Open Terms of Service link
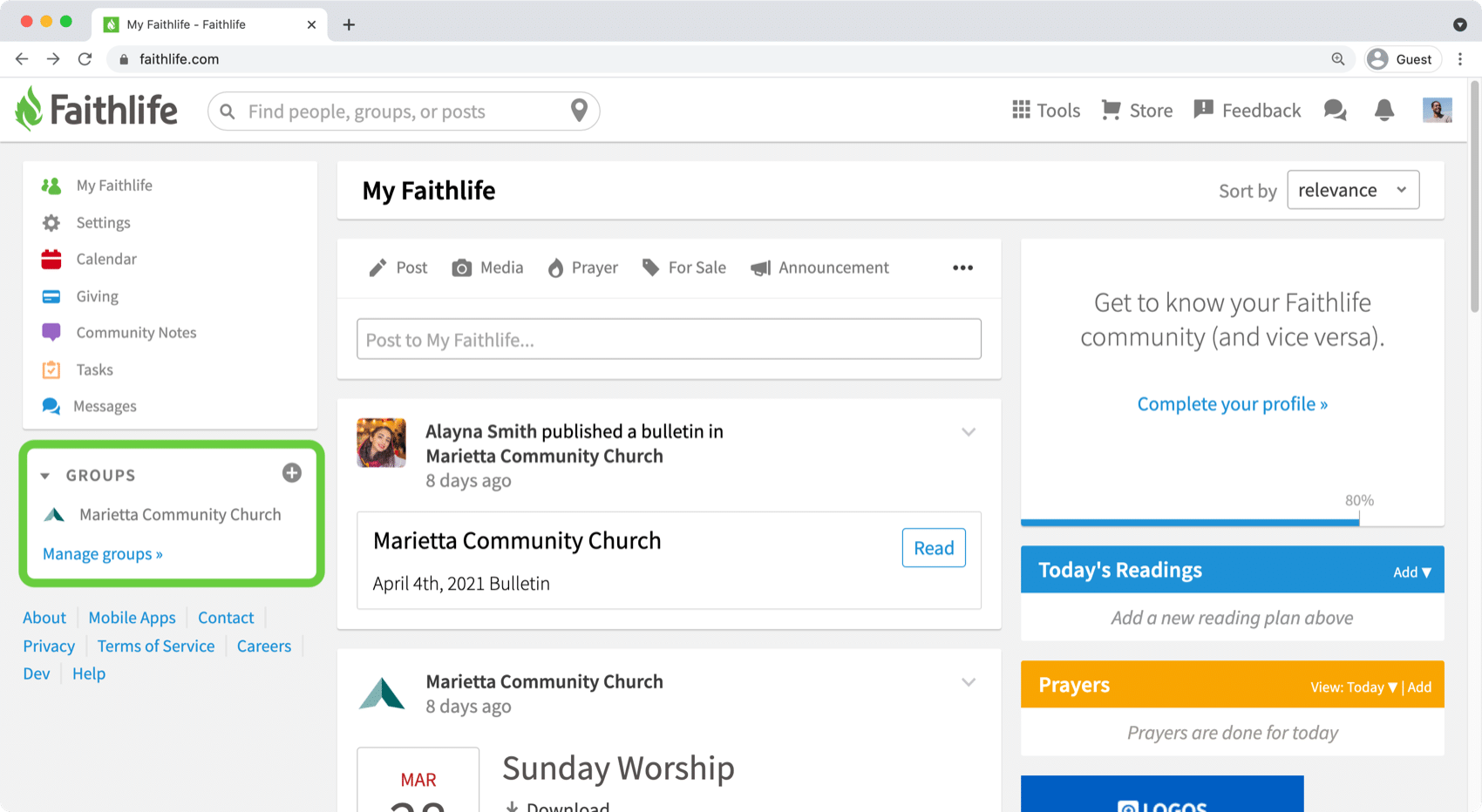The image size is (1482, 812). pos(156,646)
